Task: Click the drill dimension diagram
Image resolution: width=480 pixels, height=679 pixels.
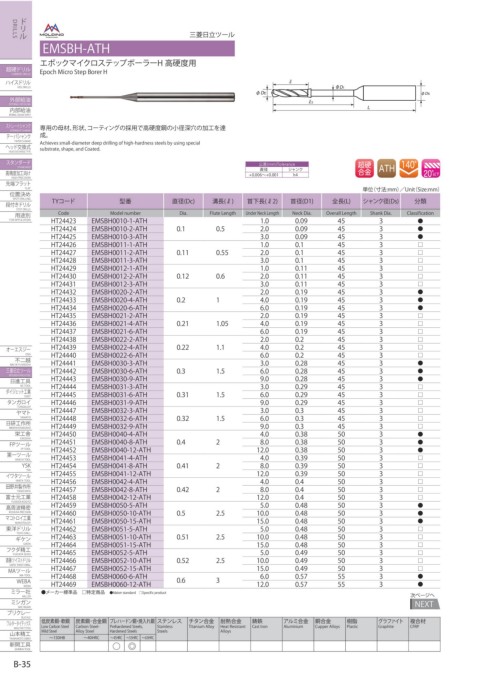Action: [343, 95]
